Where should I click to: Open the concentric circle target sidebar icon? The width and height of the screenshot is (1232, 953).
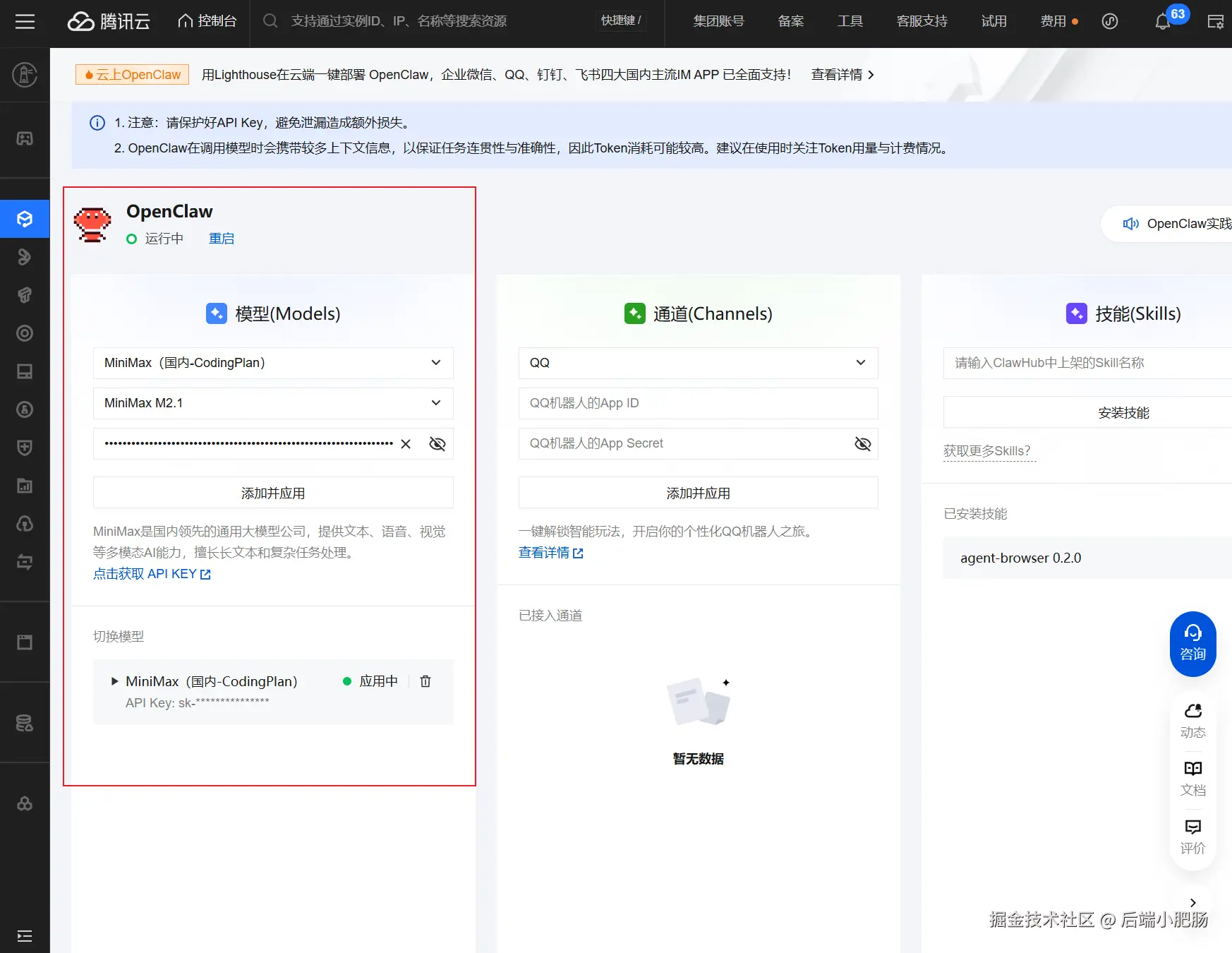(25, 333)
